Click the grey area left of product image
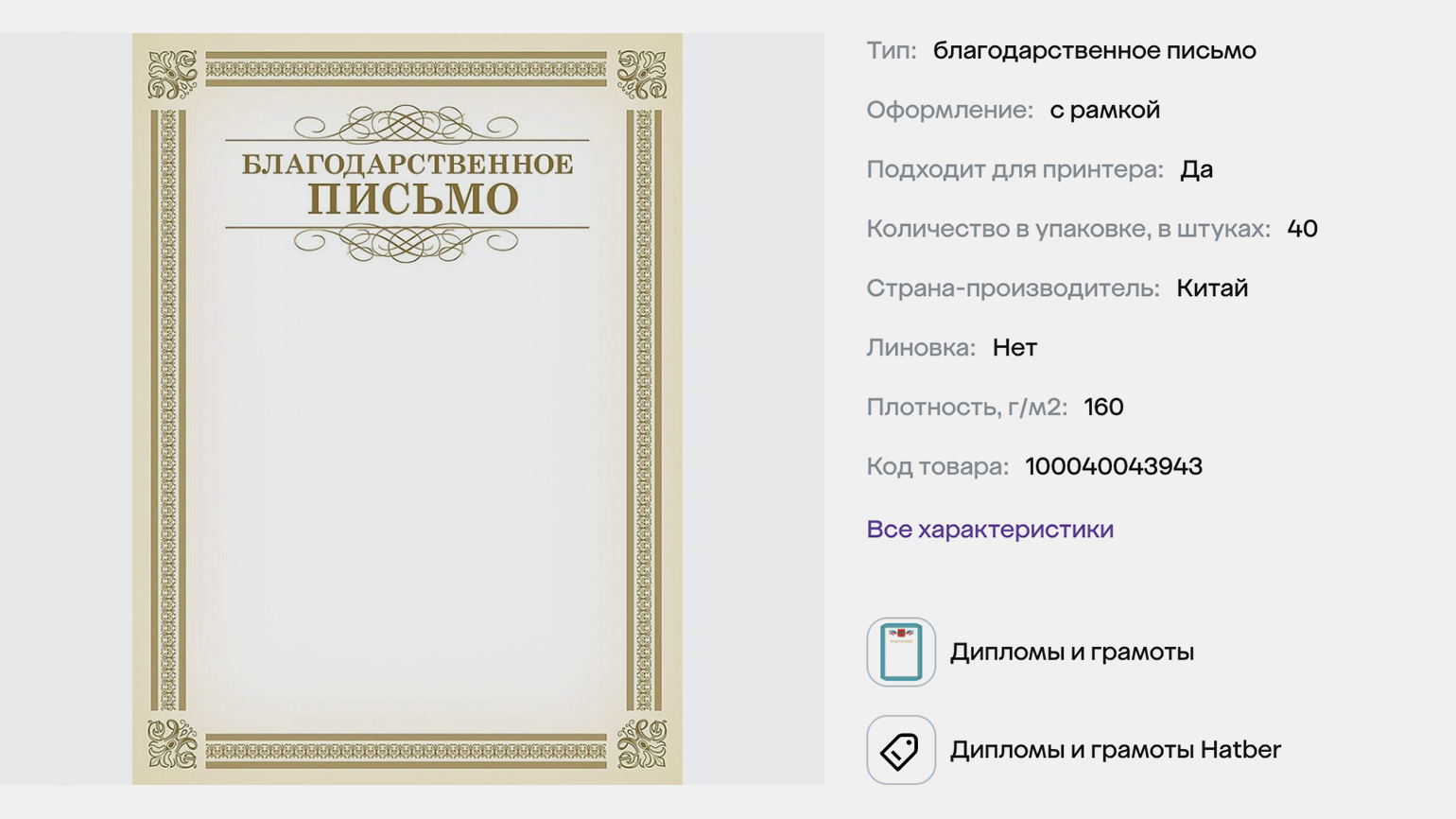The image size is (1456, 819). pyautogui.click(x=66, y=409)
